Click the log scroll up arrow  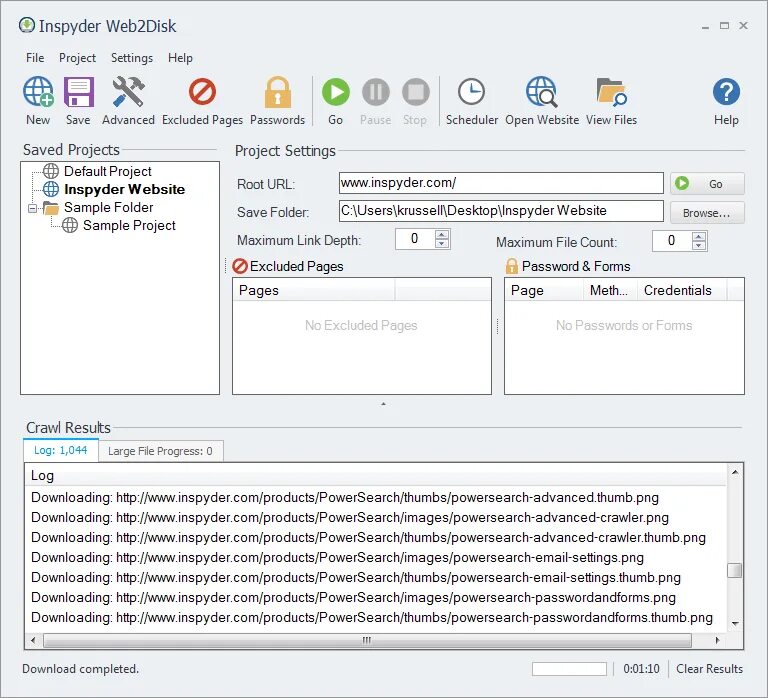point(735,472)
